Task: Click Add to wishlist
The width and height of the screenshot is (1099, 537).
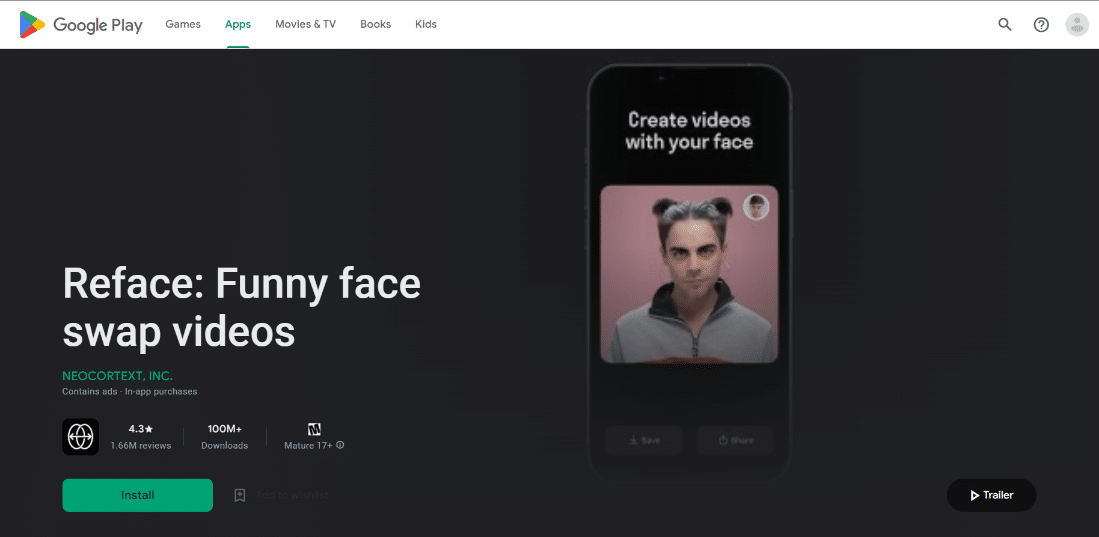Action: coord(292,495)
